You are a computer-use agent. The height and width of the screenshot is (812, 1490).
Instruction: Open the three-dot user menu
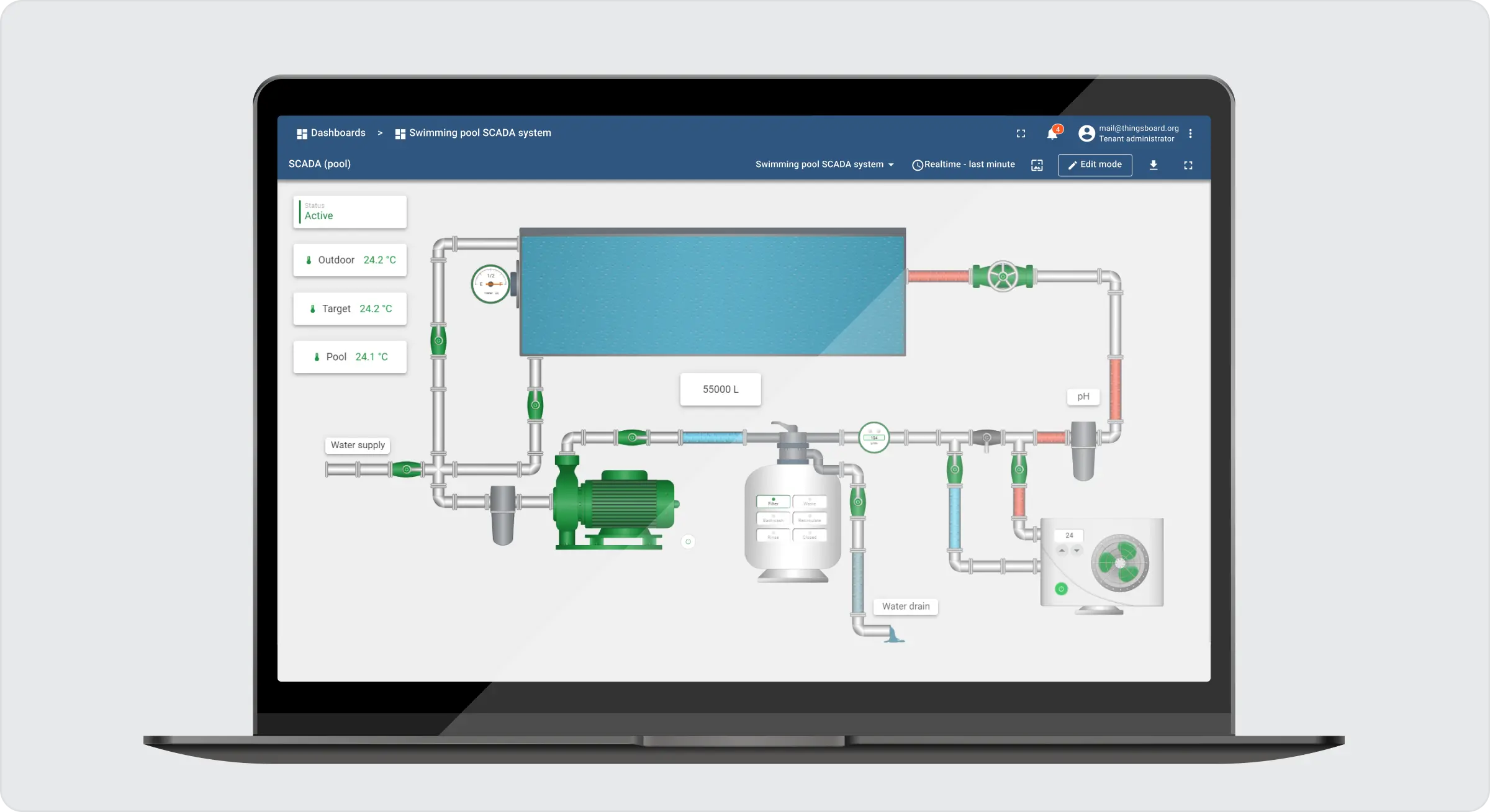tap(1190, 133)
